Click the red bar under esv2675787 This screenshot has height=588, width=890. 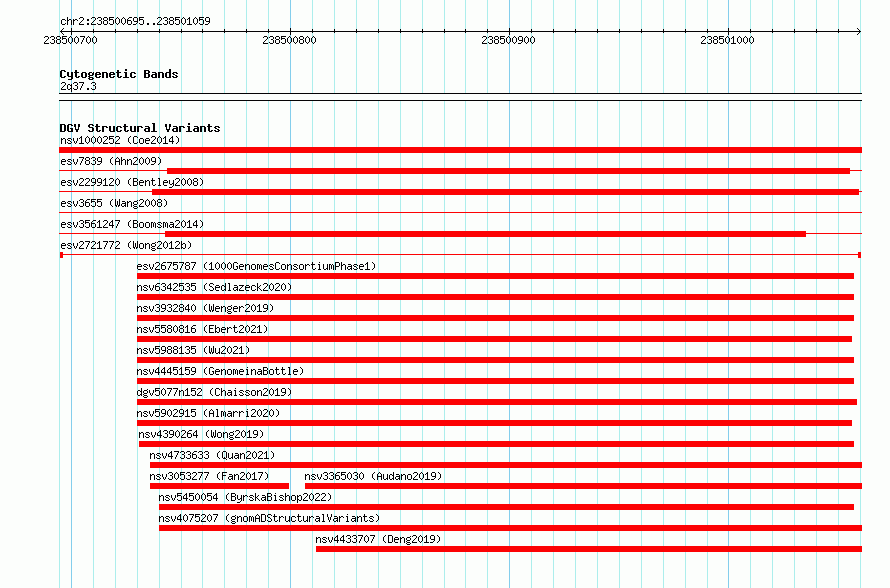[x=496, y=276]
